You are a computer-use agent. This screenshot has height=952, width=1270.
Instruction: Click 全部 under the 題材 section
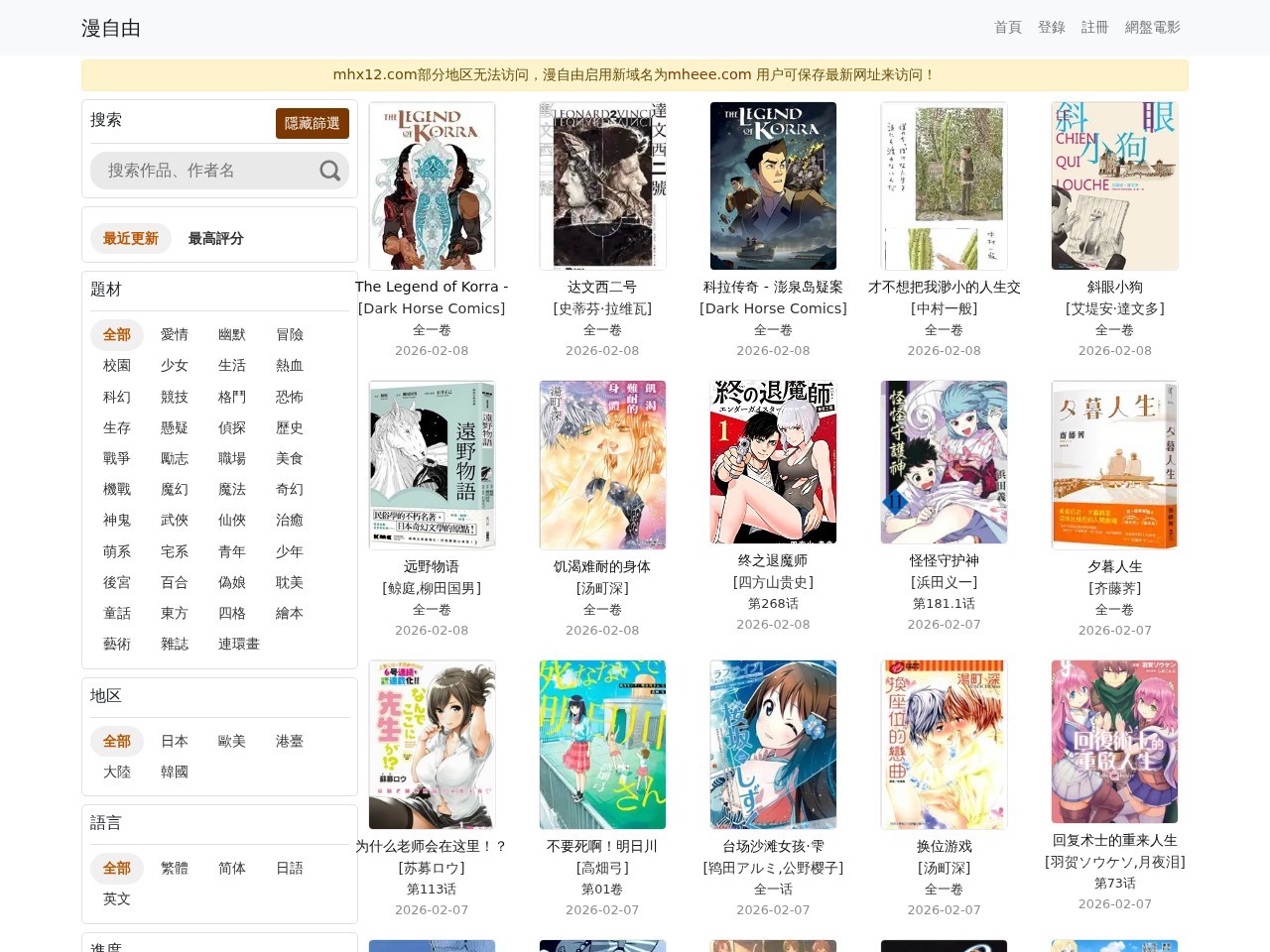click(116, 334)
